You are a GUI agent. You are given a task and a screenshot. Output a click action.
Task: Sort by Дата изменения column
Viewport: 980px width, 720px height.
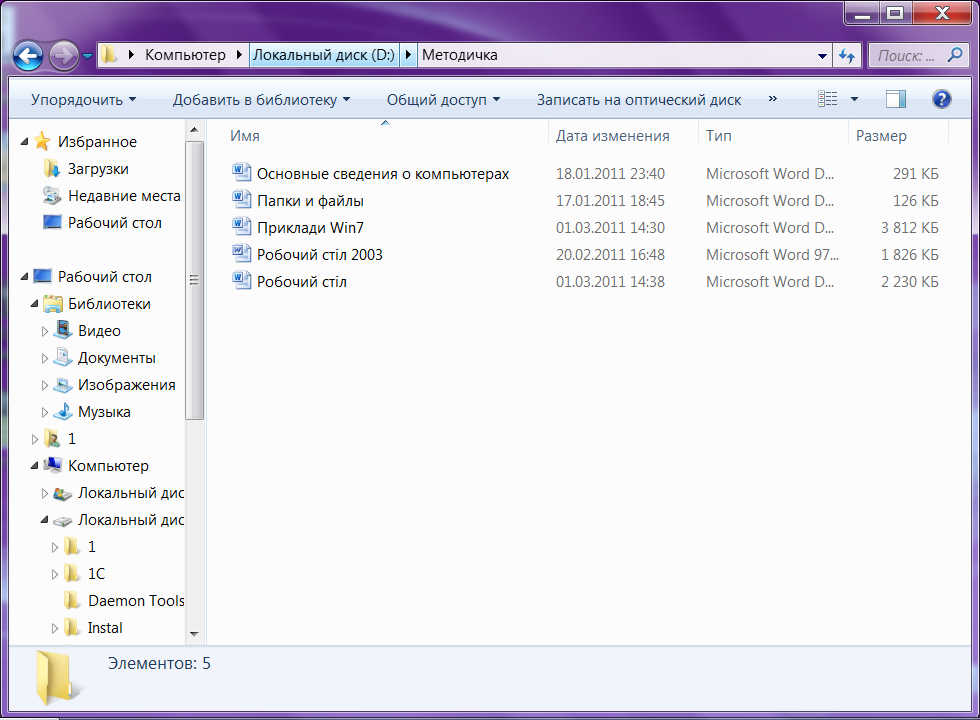(612, 136)
